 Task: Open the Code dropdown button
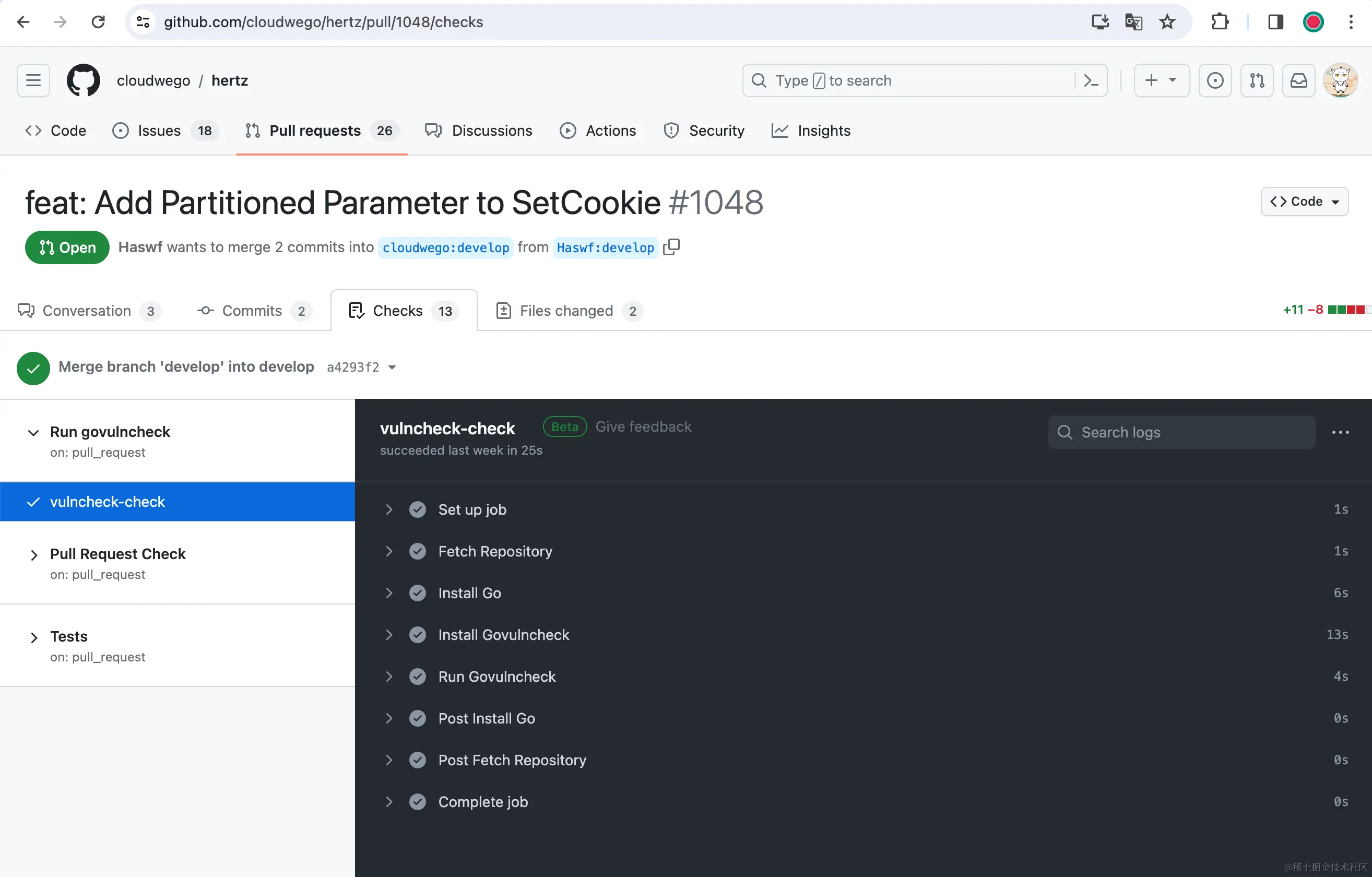tap(1304, 202)
